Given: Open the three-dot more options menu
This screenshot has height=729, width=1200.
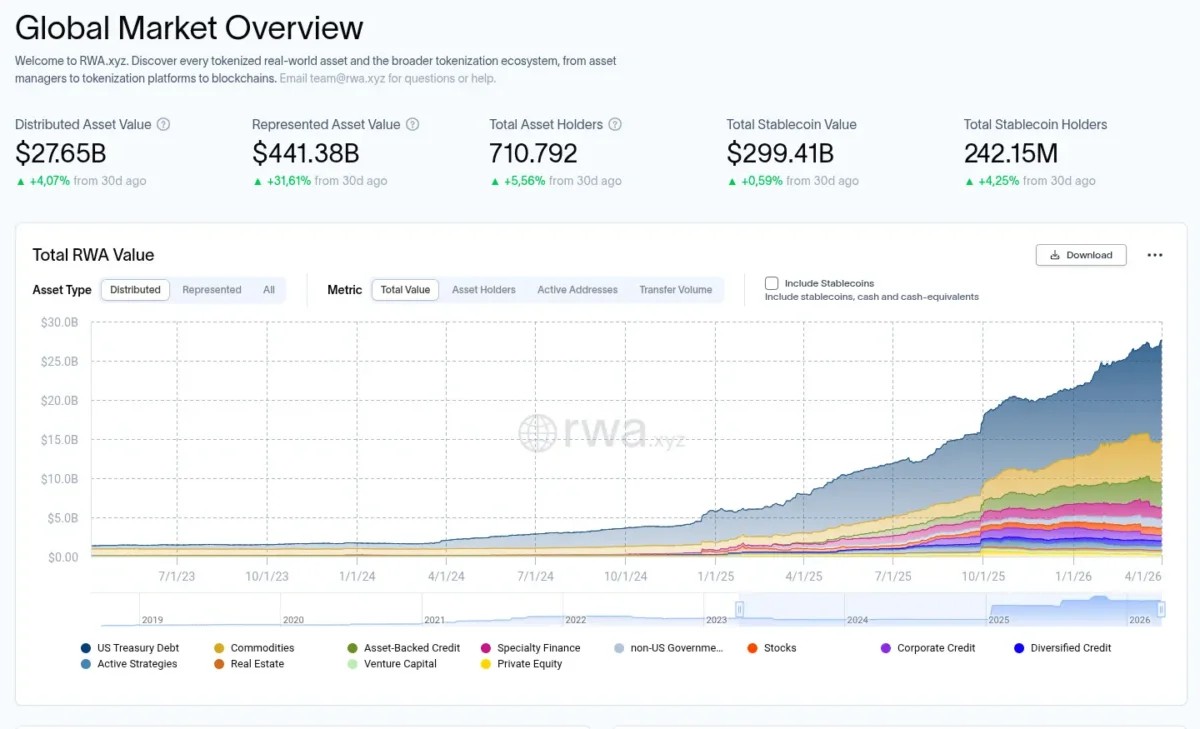Looking at the screenshot, I should tap(1155, 255).
